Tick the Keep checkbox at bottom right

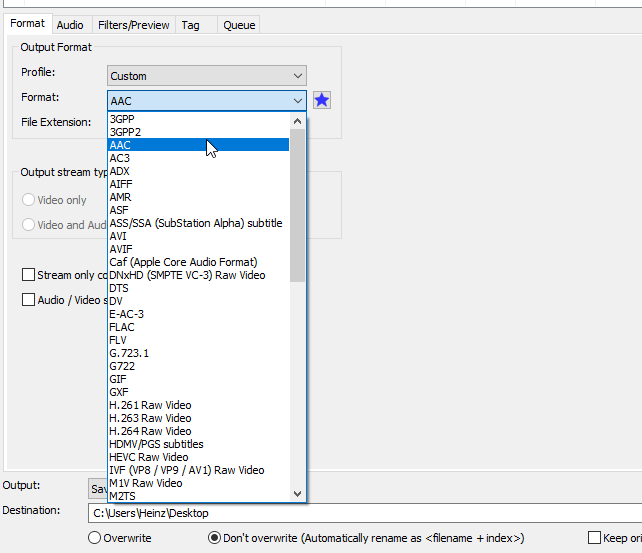(595, 538)
